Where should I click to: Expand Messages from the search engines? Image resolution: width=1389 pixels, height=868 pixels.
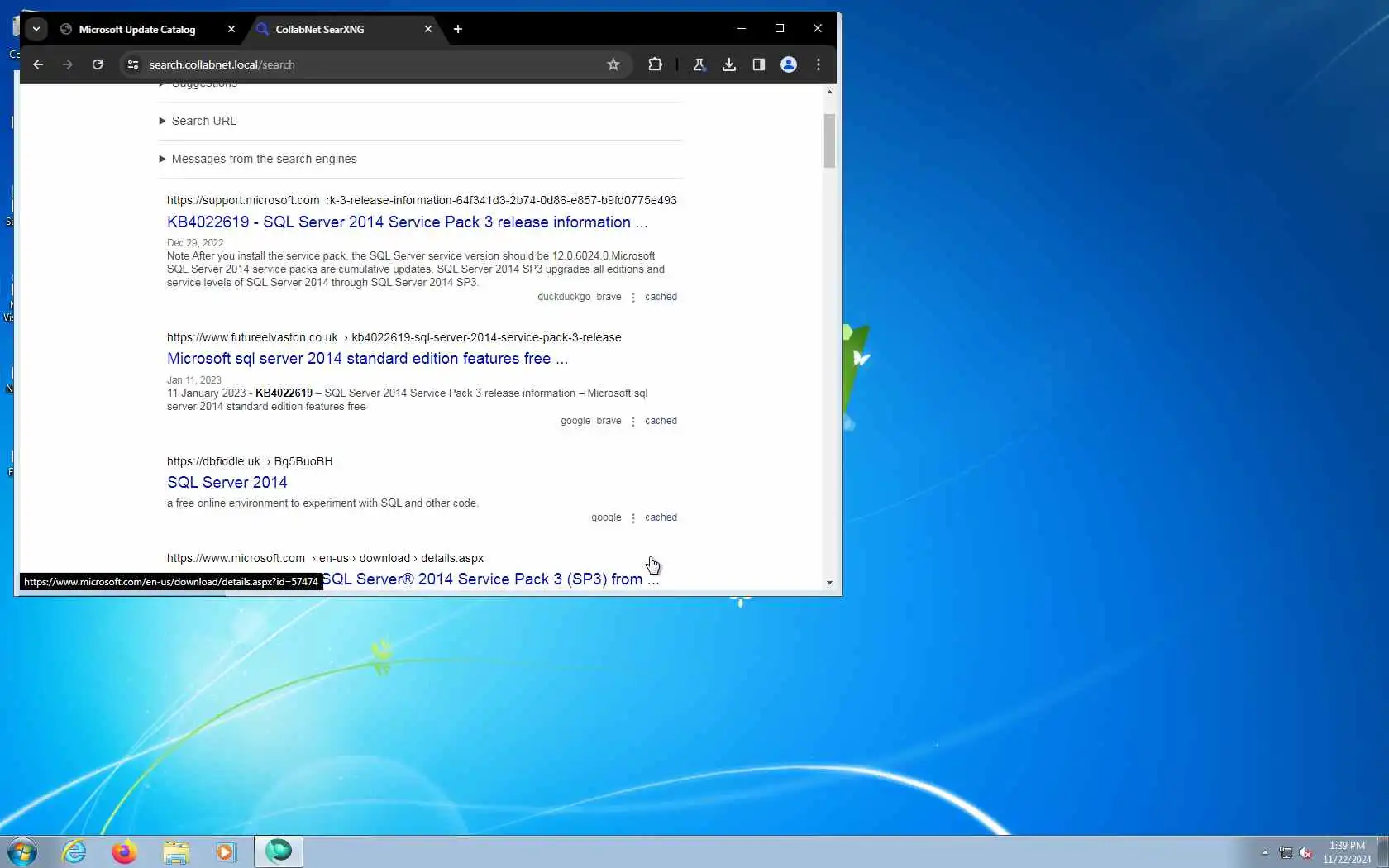tap(264, 159)
